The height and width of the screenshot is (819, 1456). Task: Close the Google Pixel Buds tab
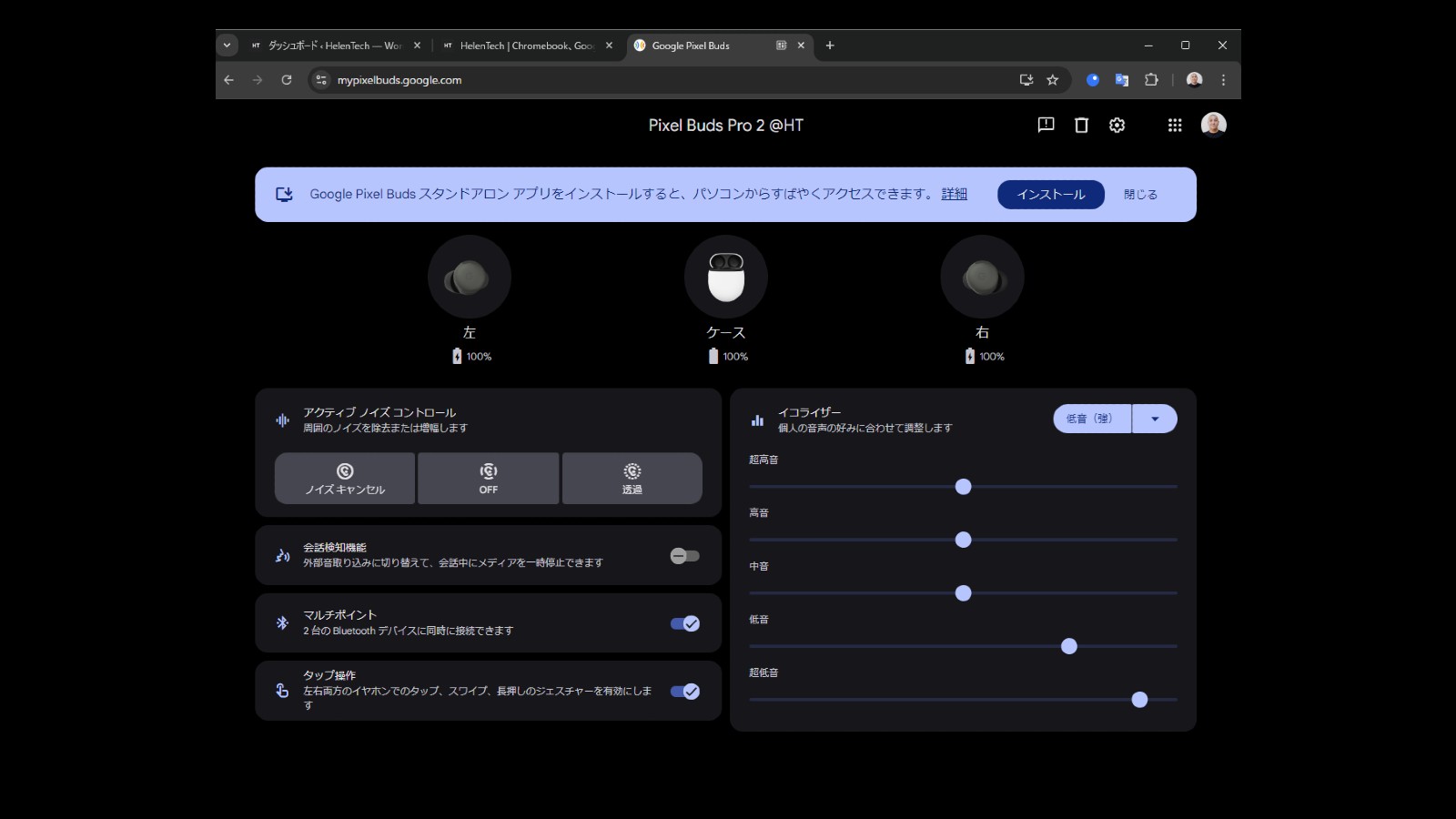(x=801, y=45)
